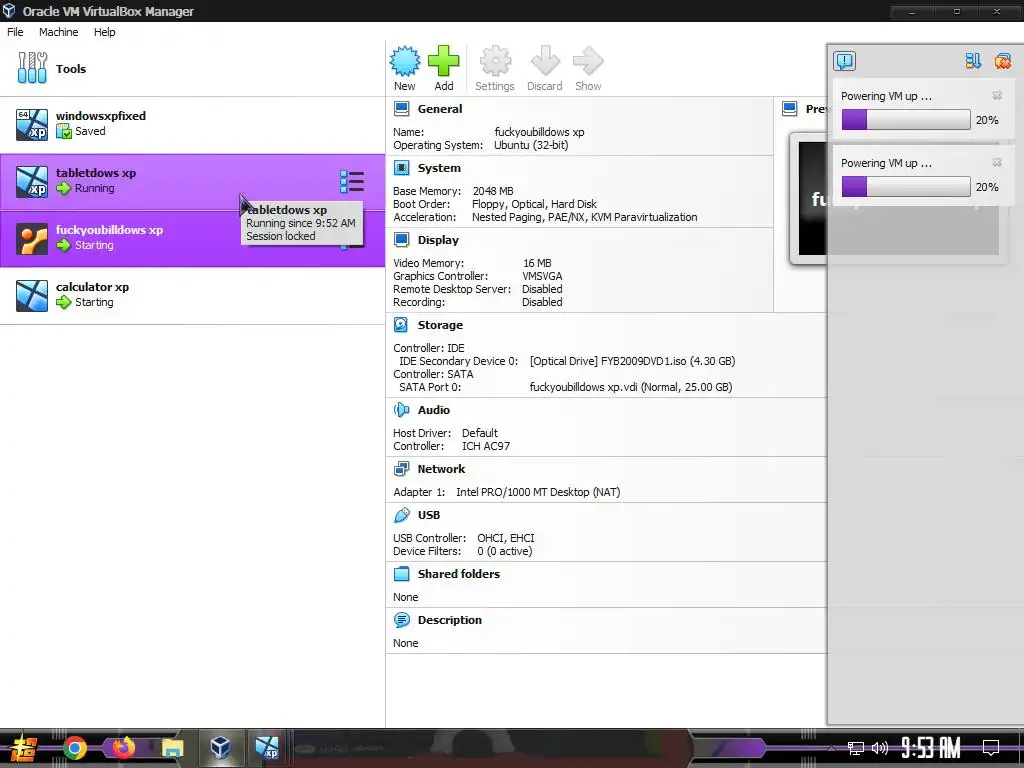The image size is (1024, 768).
Task: Click the Description section speech-bubble icon
Action: coord(401,619)
